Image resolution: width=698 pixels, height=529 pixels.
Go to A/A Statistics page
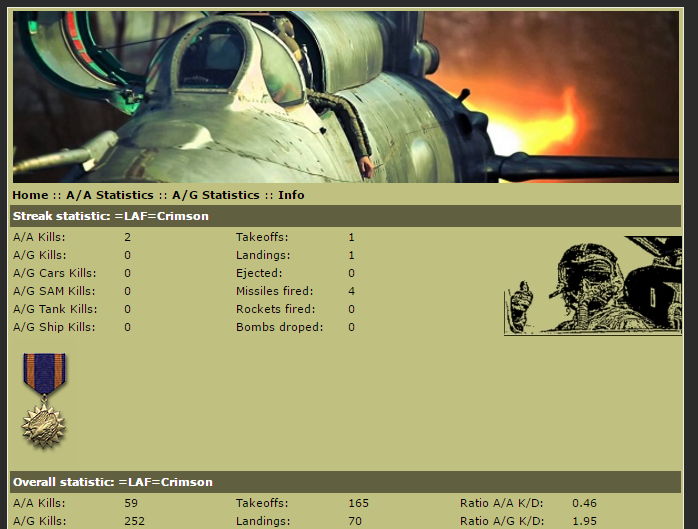pyautogui.click(x=110, y=195)
